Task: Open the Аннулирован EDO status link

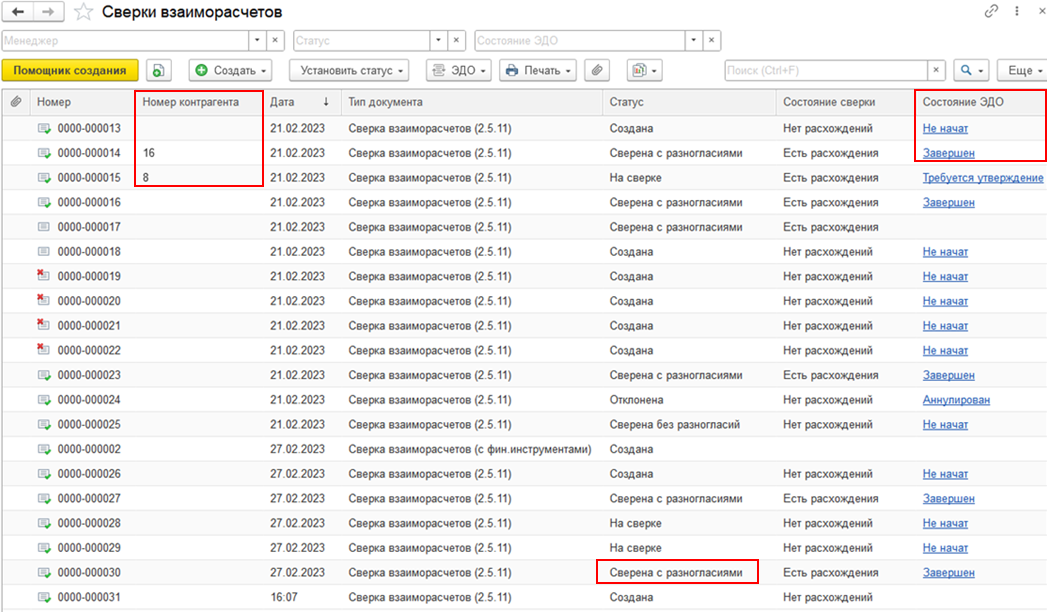Action: tap(956, 400)
